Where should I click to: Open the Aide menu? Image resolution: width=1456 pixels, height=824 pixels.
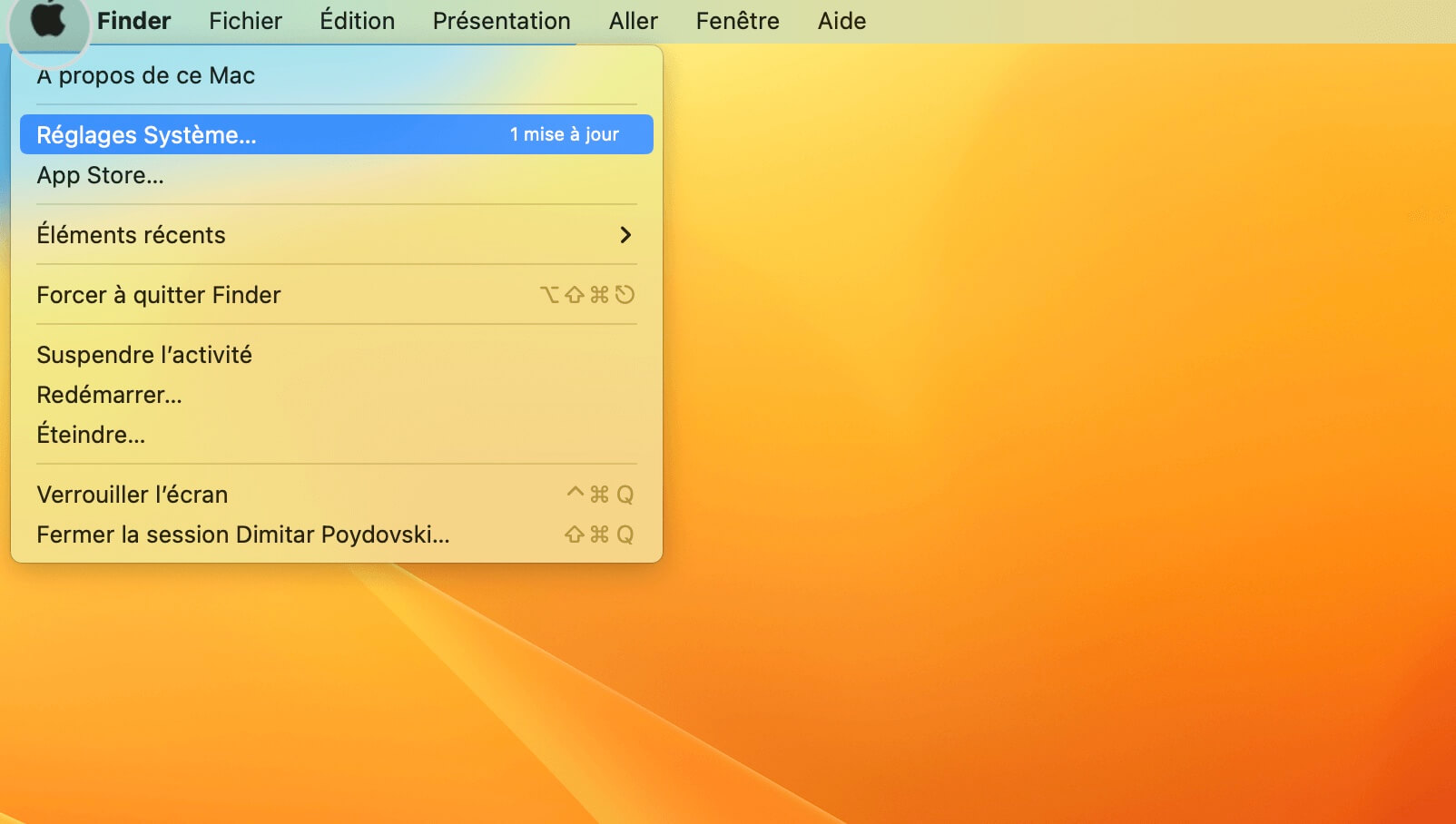pyautogui.click(x=841, y=21)
